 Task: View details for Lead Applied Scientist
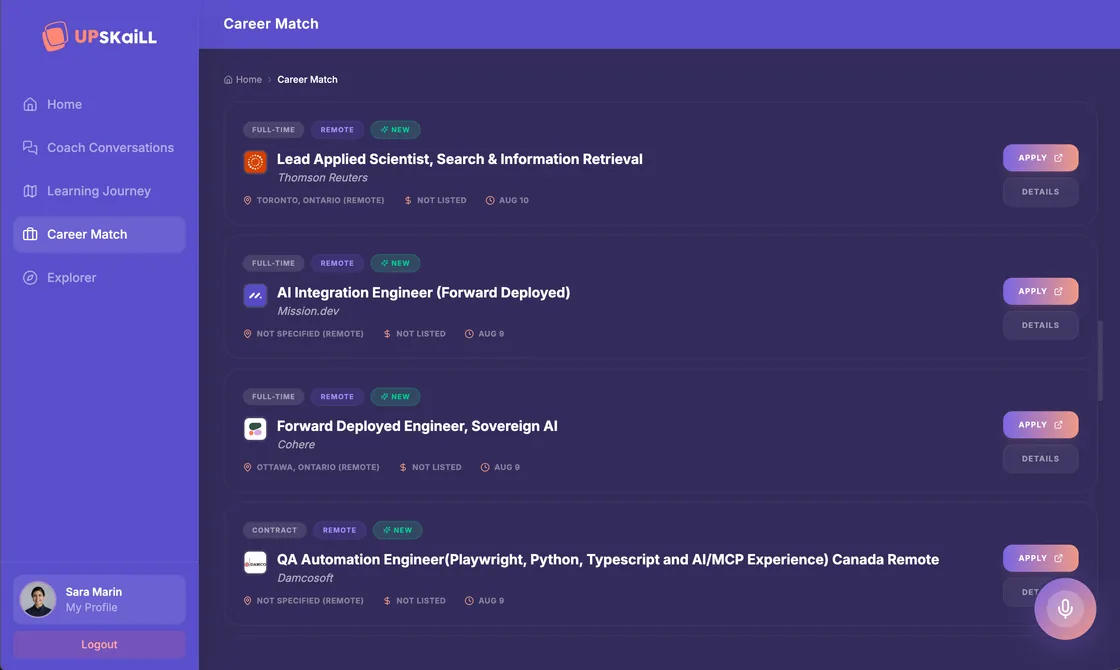(x=1040, y=191)
